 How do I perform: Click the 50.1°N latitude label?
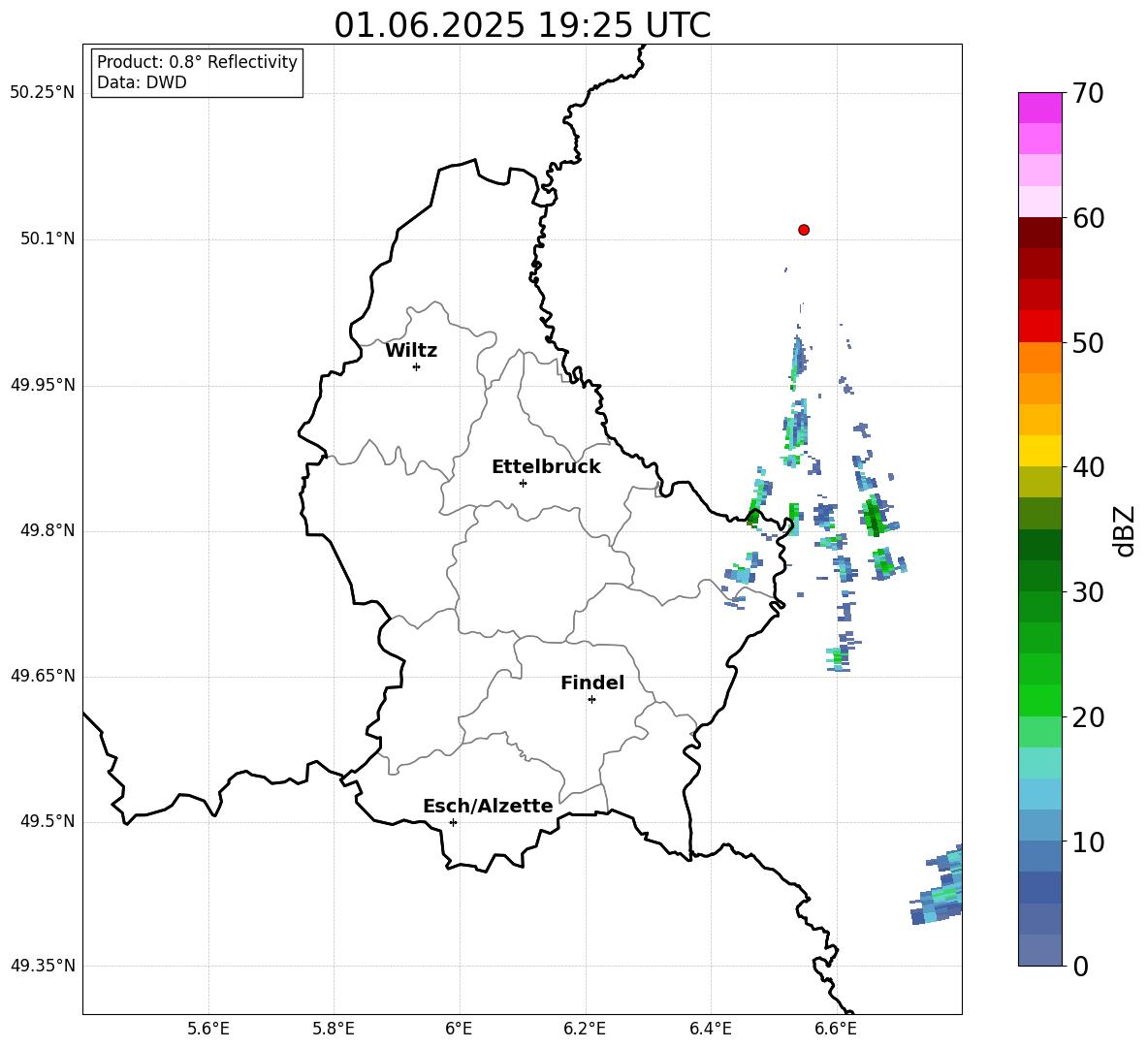pyautogui.click(x=48, y=238)
